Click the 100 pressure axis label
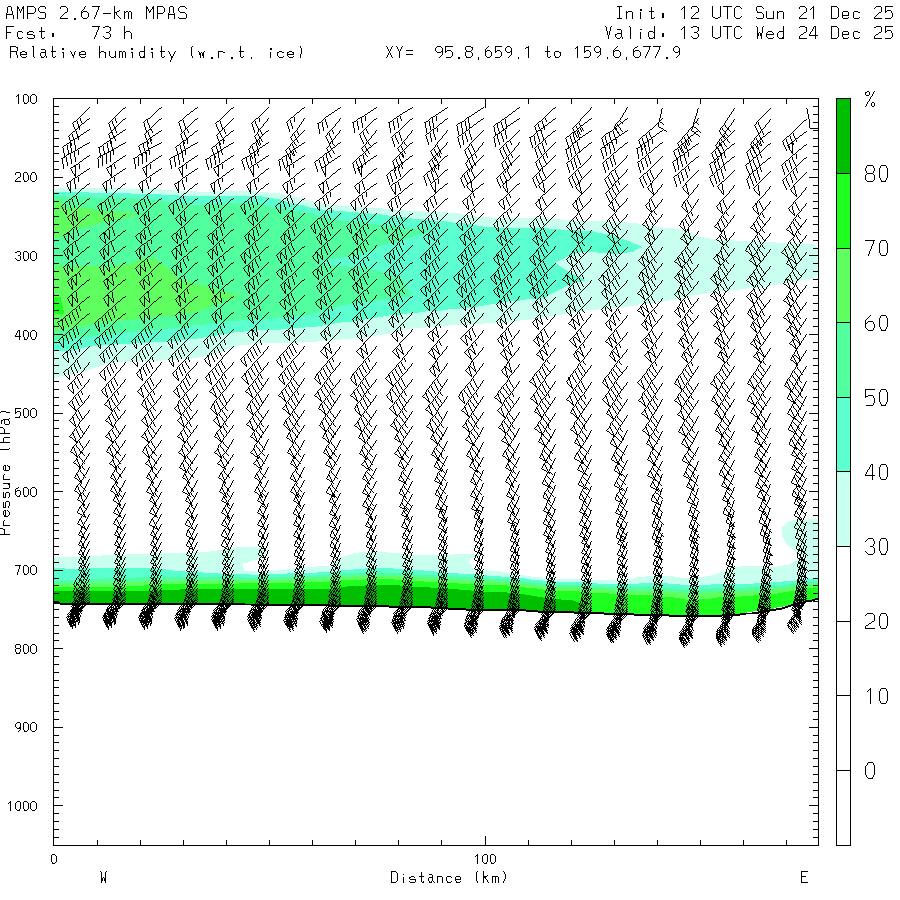 pos(26,99)
